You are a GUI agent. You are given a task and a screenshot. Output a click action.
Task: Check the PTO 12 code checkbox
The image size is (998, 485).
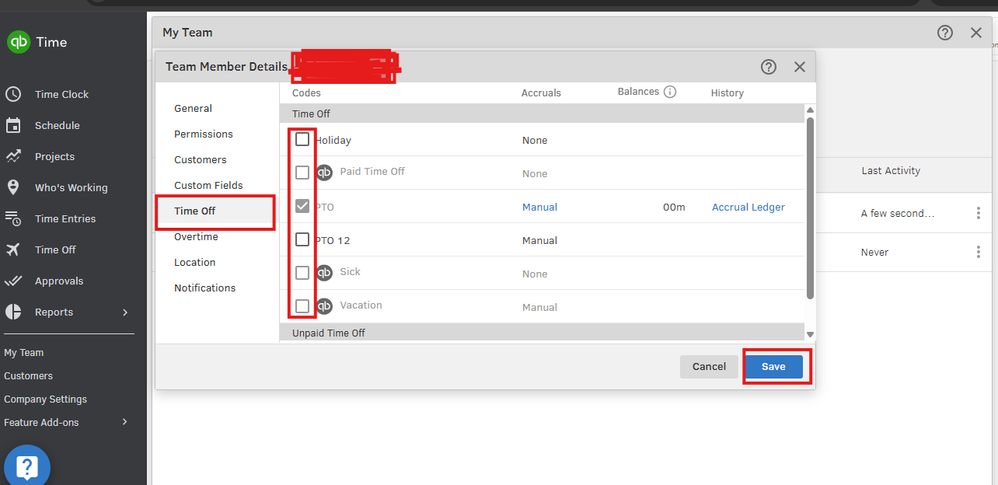(302, 239)
